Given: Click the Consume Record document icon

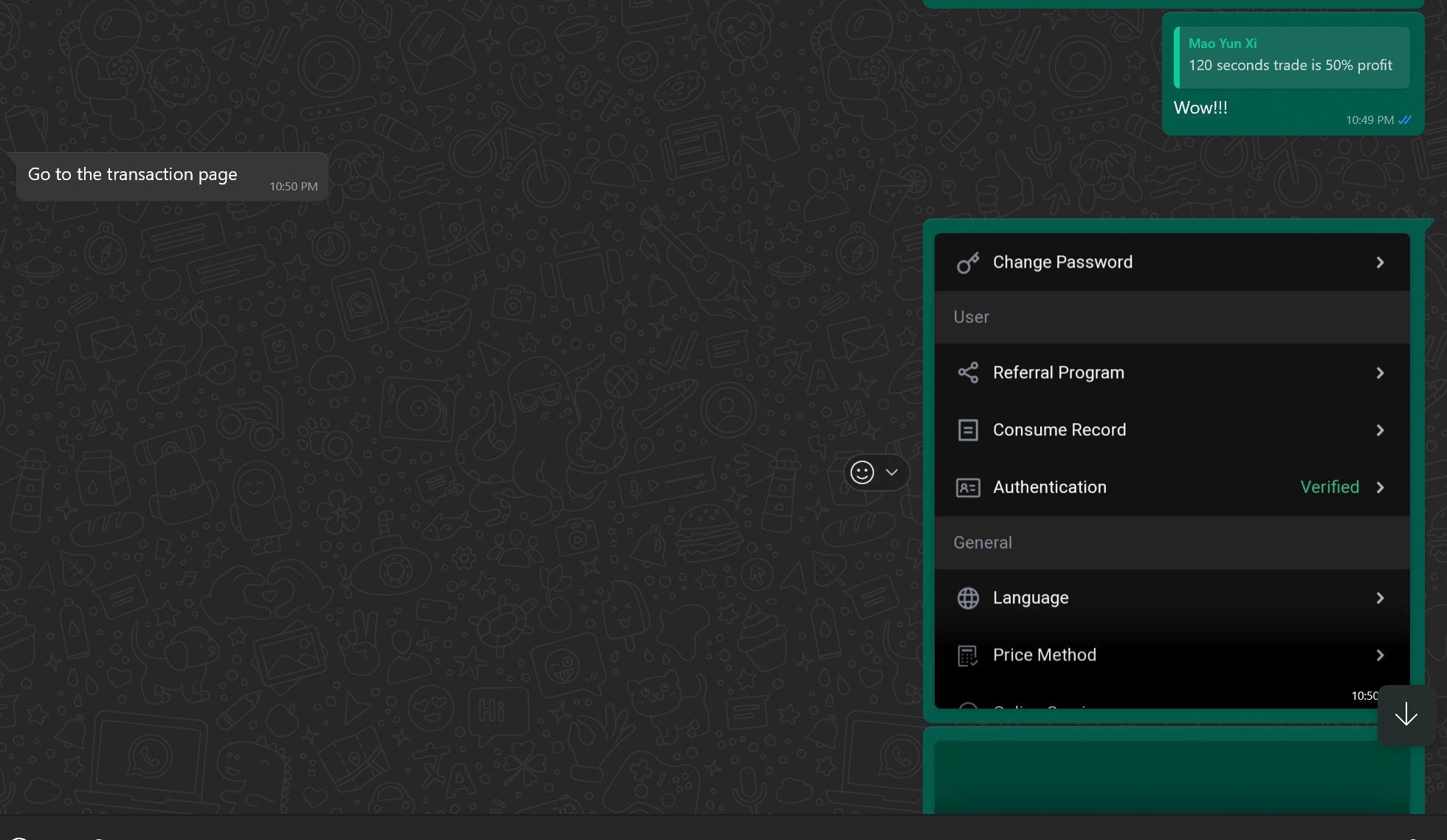Looking at the screenshot, I should [968, 430].
